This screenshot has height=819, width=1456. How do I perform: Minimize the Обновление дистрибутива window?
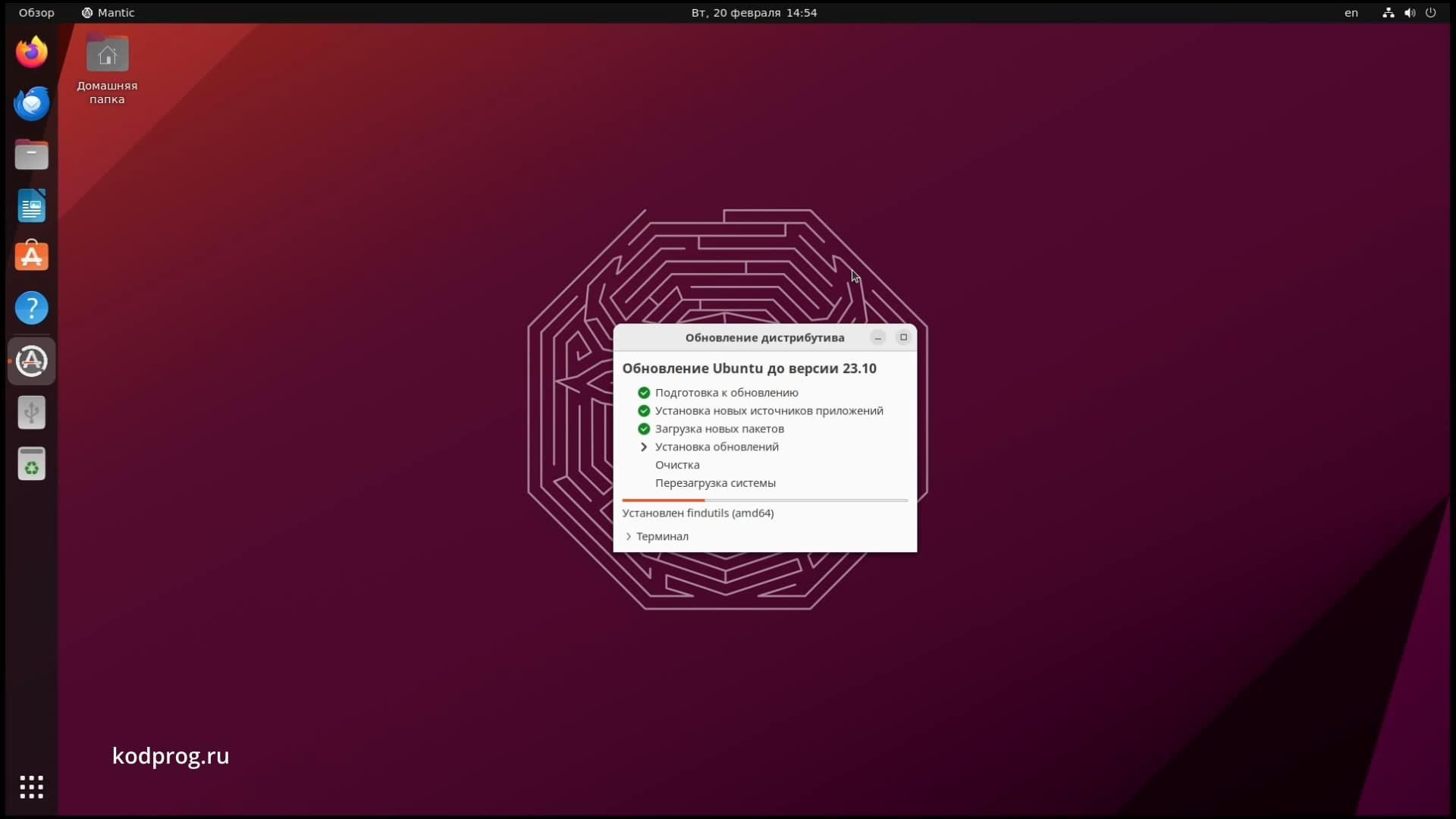pos(878,337)
